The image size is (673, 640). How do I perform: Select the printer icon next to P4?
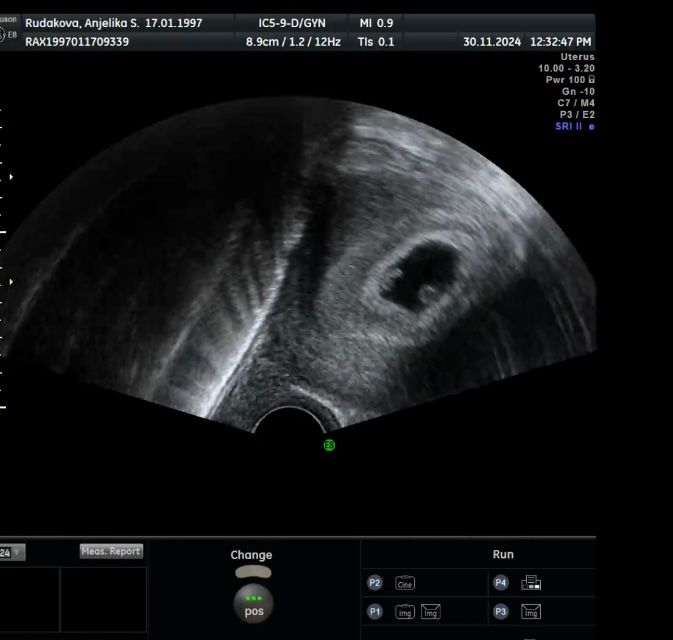coord(531,583)
